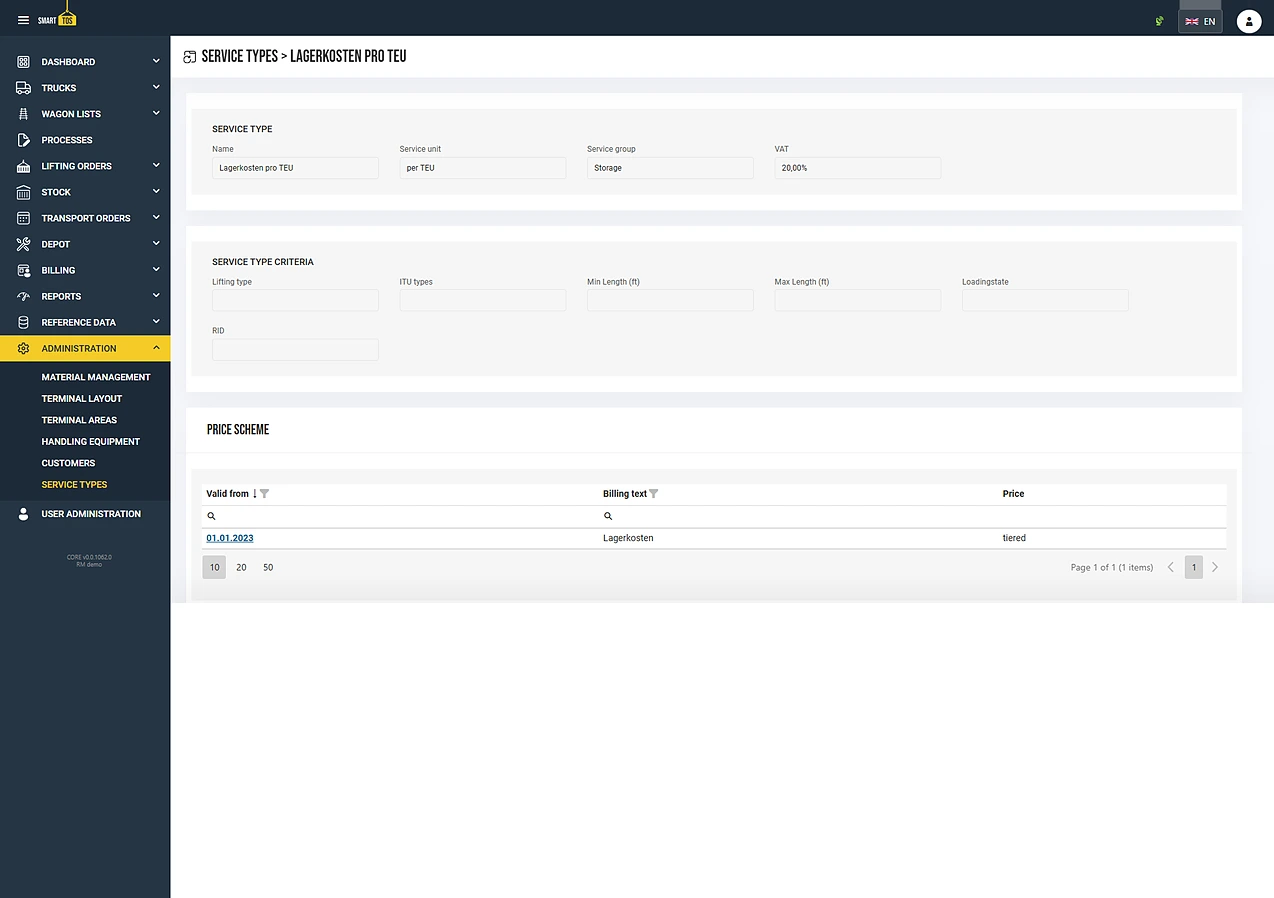Click the Max Length (ft) field
The width and height of the screenshot is (1274, 898).
(x=858, y=300)
